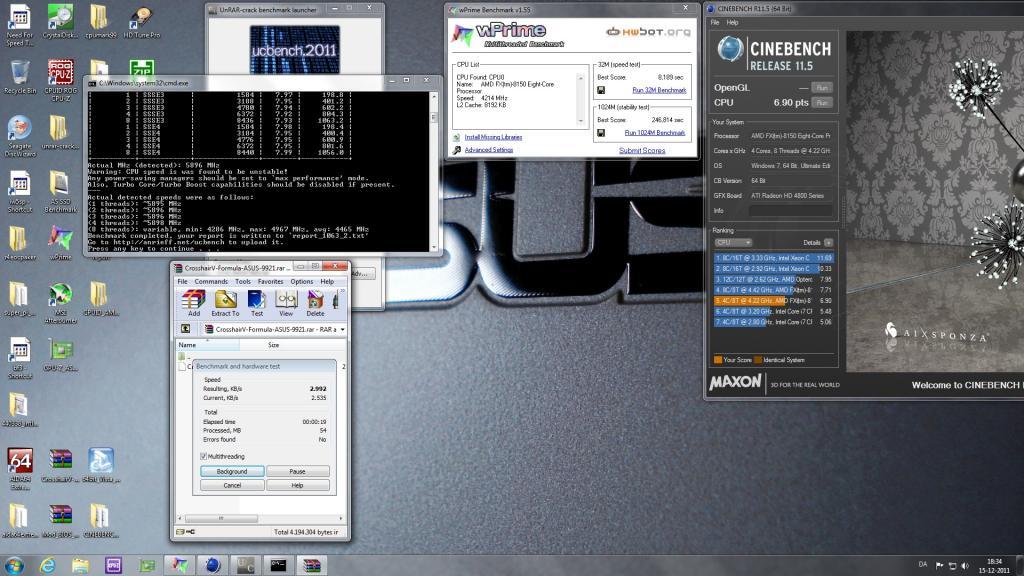Open the wPrime desktop shortcut icon
Image resolution: width=1024 pixels, height=576 pixels.
[60, 243]
